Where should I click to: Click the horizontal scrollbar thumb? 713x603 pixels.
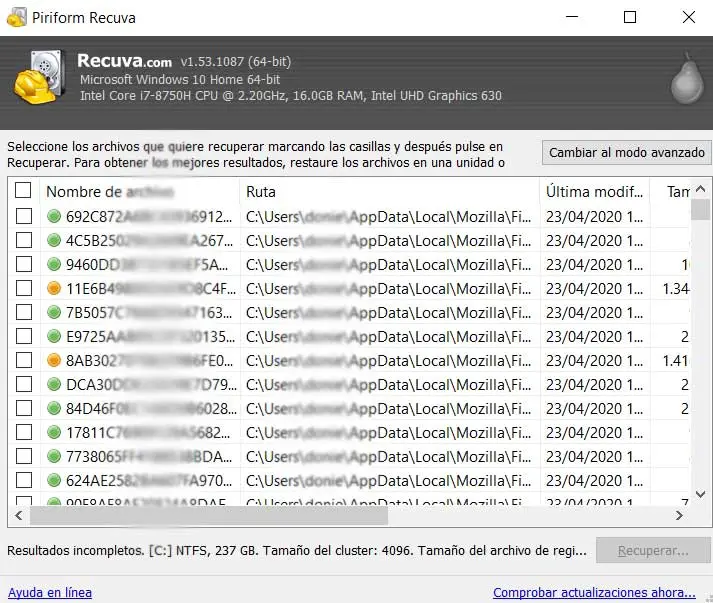(209, 515)
